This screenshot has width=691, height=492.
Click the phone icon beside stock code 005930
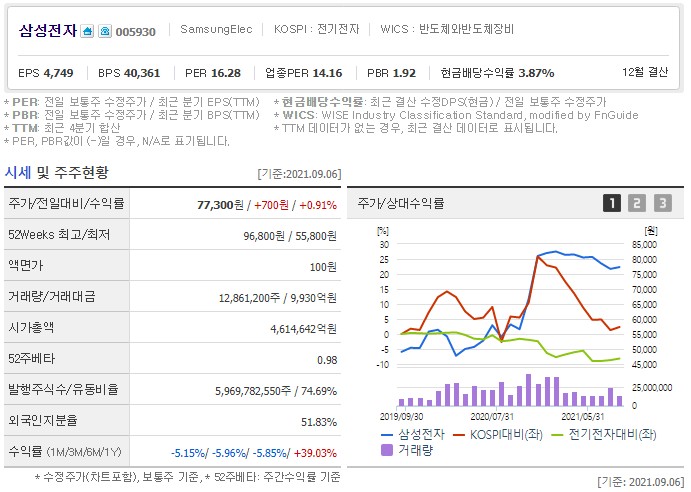click(x=105, y=31)
